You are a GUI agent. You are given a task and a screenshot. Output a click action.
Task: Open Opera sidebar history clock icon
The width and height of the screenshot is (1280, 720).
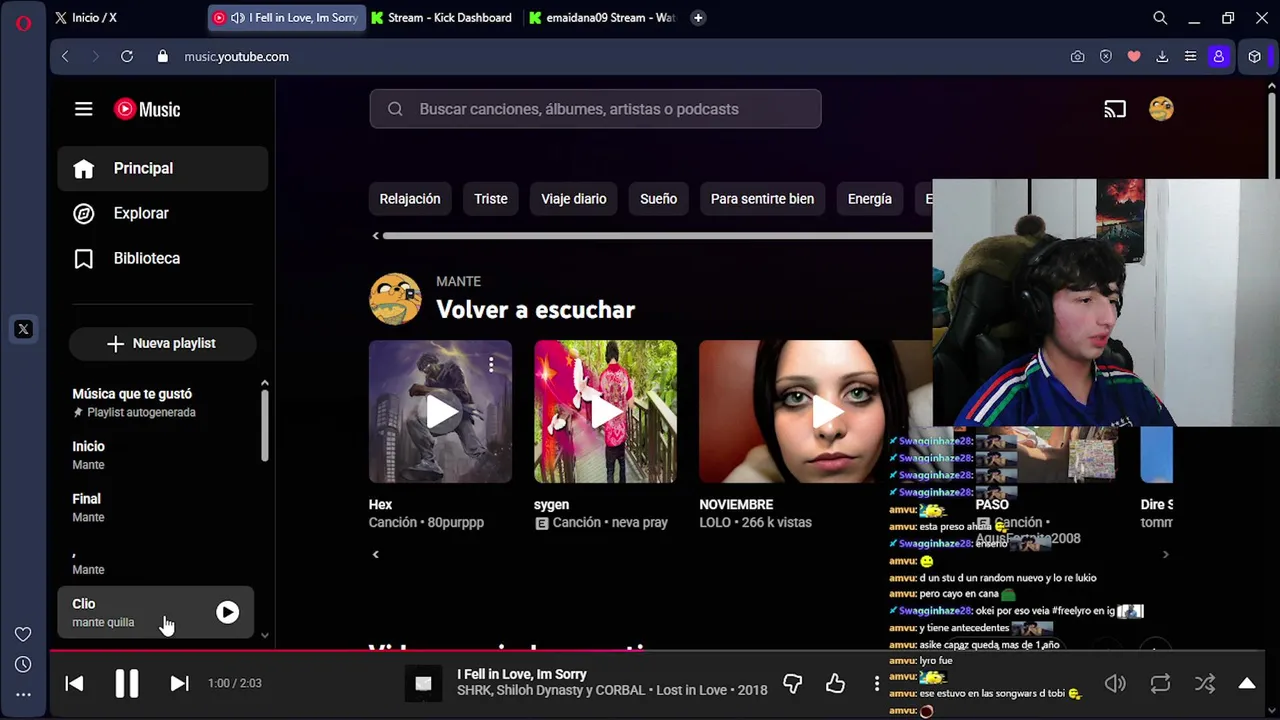[23, 664]
